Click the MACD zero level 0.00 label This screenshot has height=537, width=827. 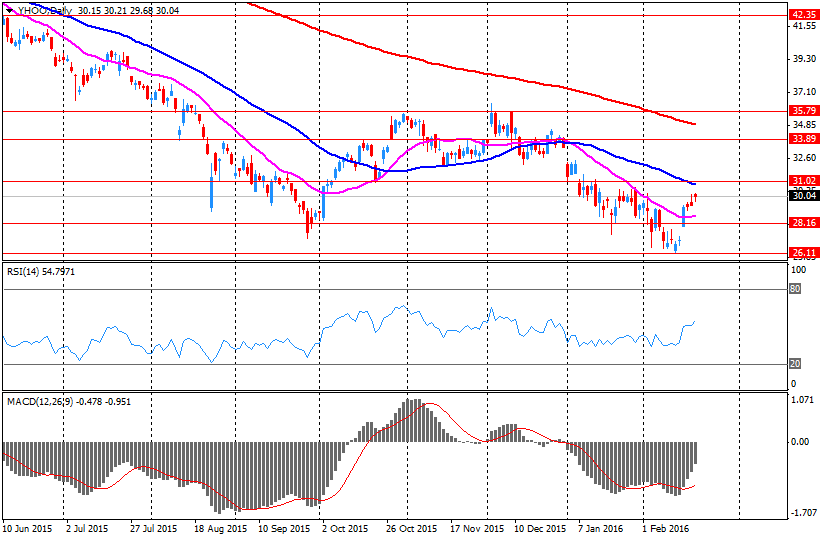(x=801, y=442)
